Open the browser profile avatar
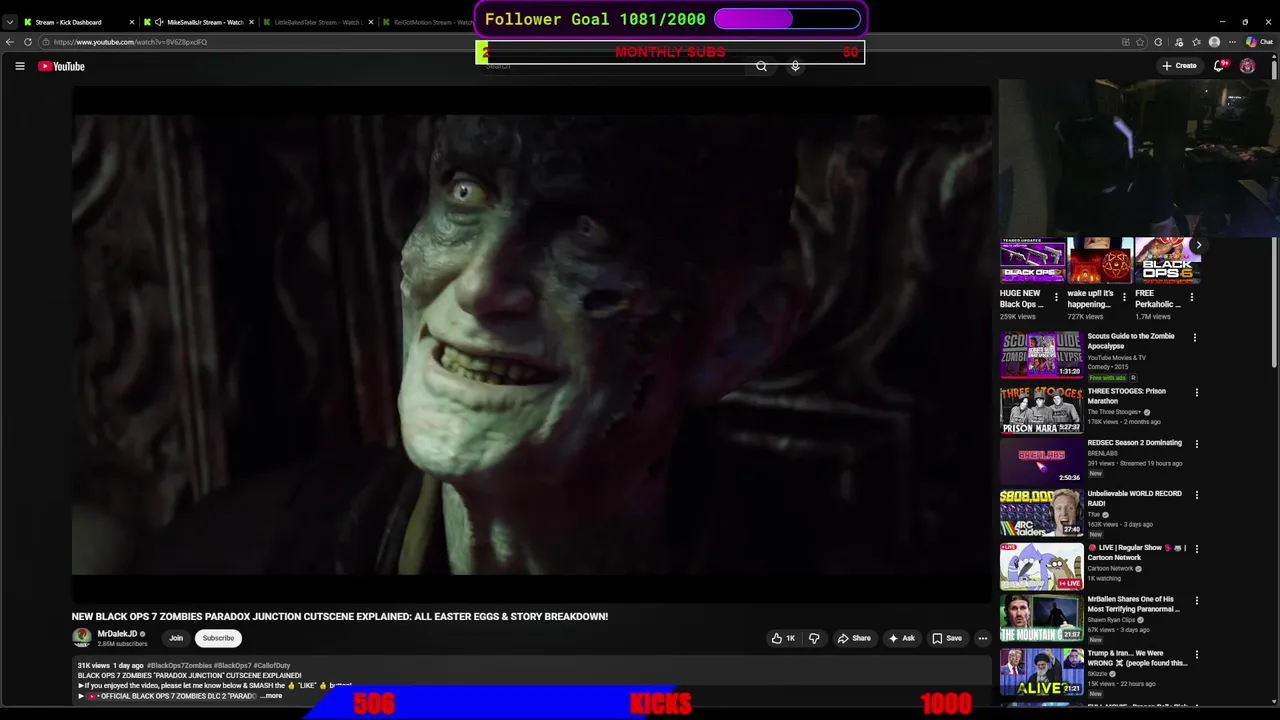This screenshot has height=720, width=1280. tap(1214, 42)
